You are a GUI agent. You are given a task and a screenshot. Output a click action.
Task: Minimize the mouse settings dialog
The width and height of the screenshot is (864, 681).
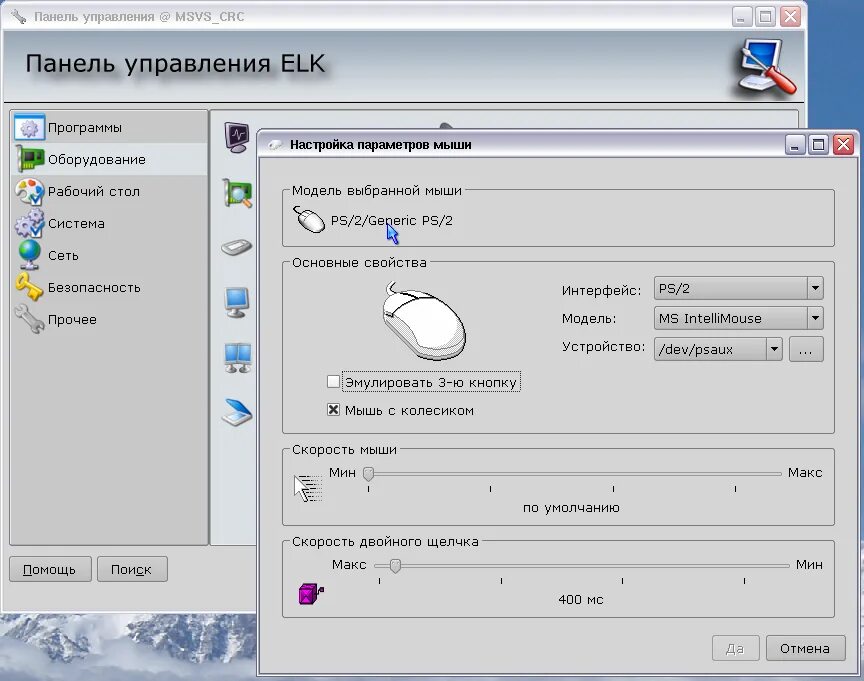795,145
